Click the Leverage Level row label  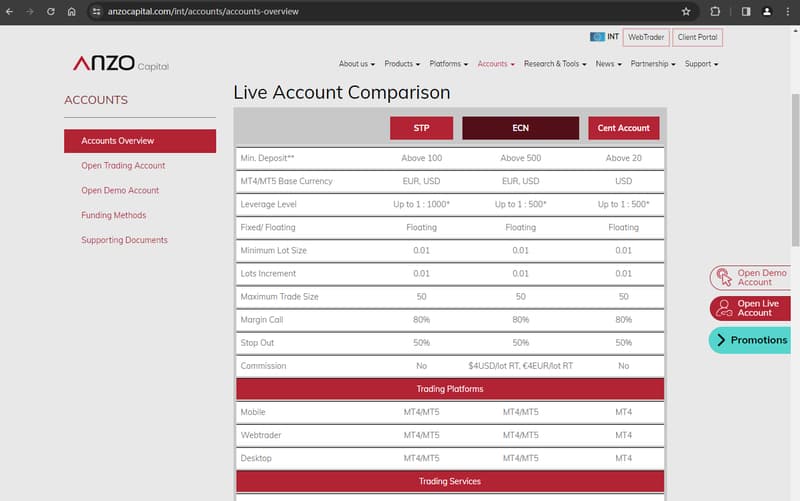(x=268, y=204)
